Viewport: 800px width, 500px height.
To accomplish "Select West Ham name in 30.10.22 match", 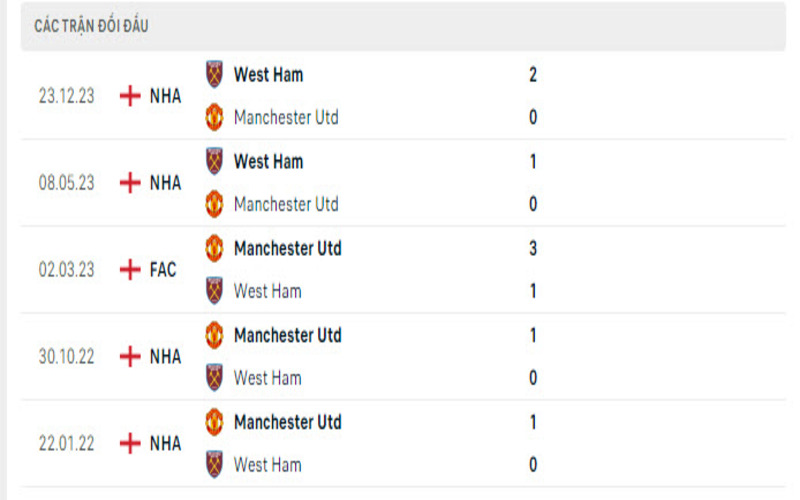I will pos(267,378).
